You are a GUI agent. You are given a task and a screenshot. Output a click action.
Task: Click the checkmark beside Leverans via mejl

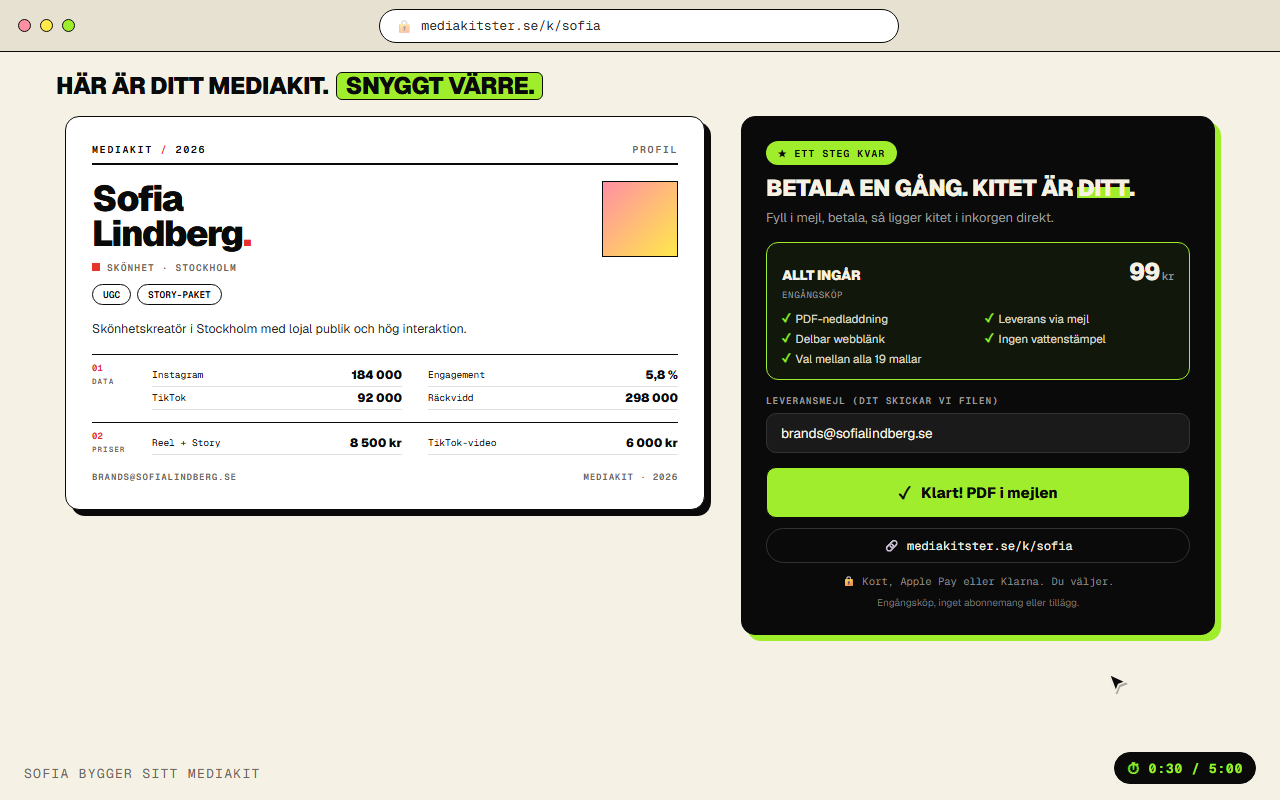tap(989, 319)
